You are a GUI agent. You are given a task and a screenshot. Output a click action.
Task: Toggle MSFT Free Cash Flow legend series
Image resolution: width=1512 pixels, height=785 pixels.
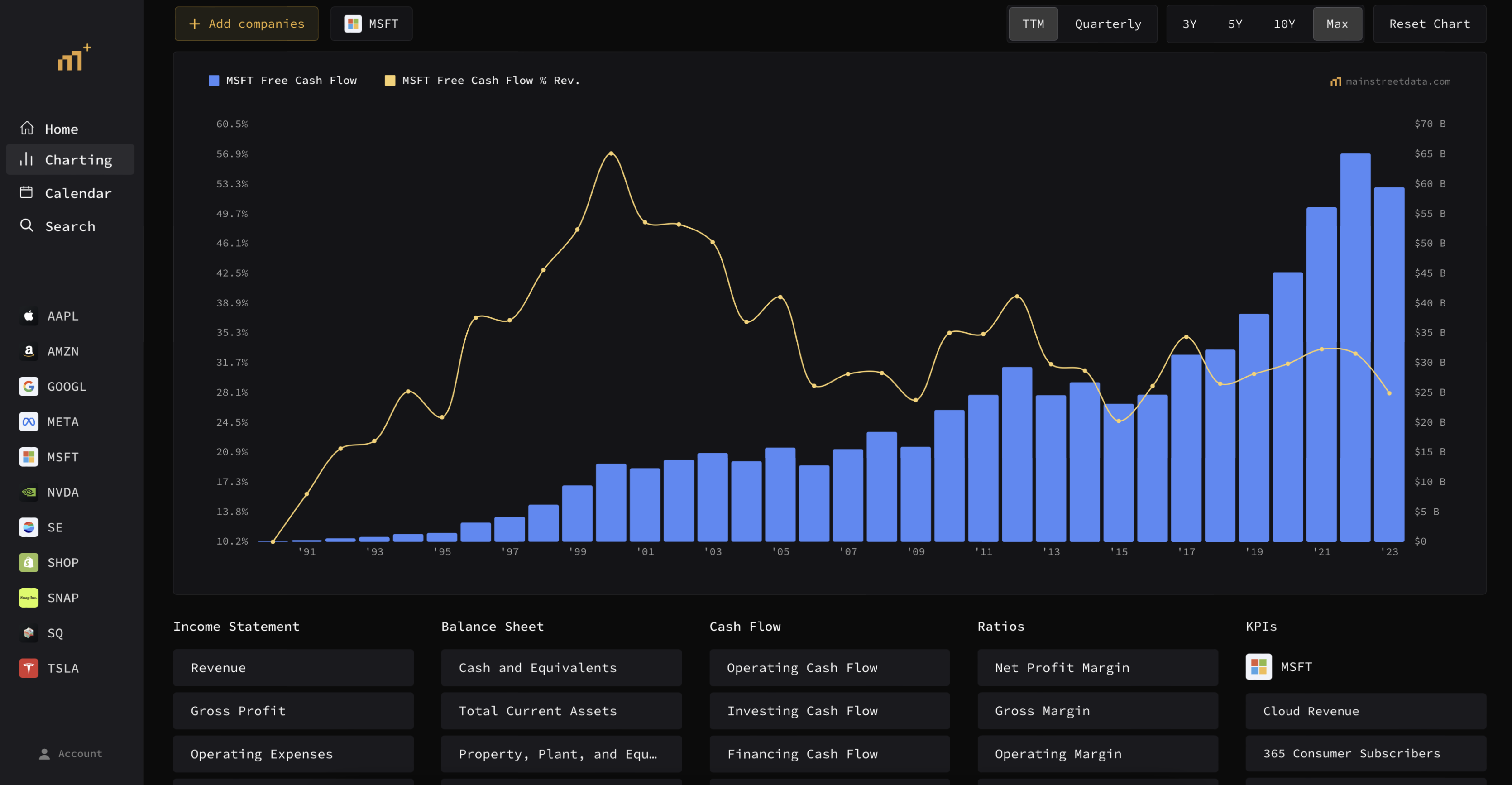coord(283,81)
